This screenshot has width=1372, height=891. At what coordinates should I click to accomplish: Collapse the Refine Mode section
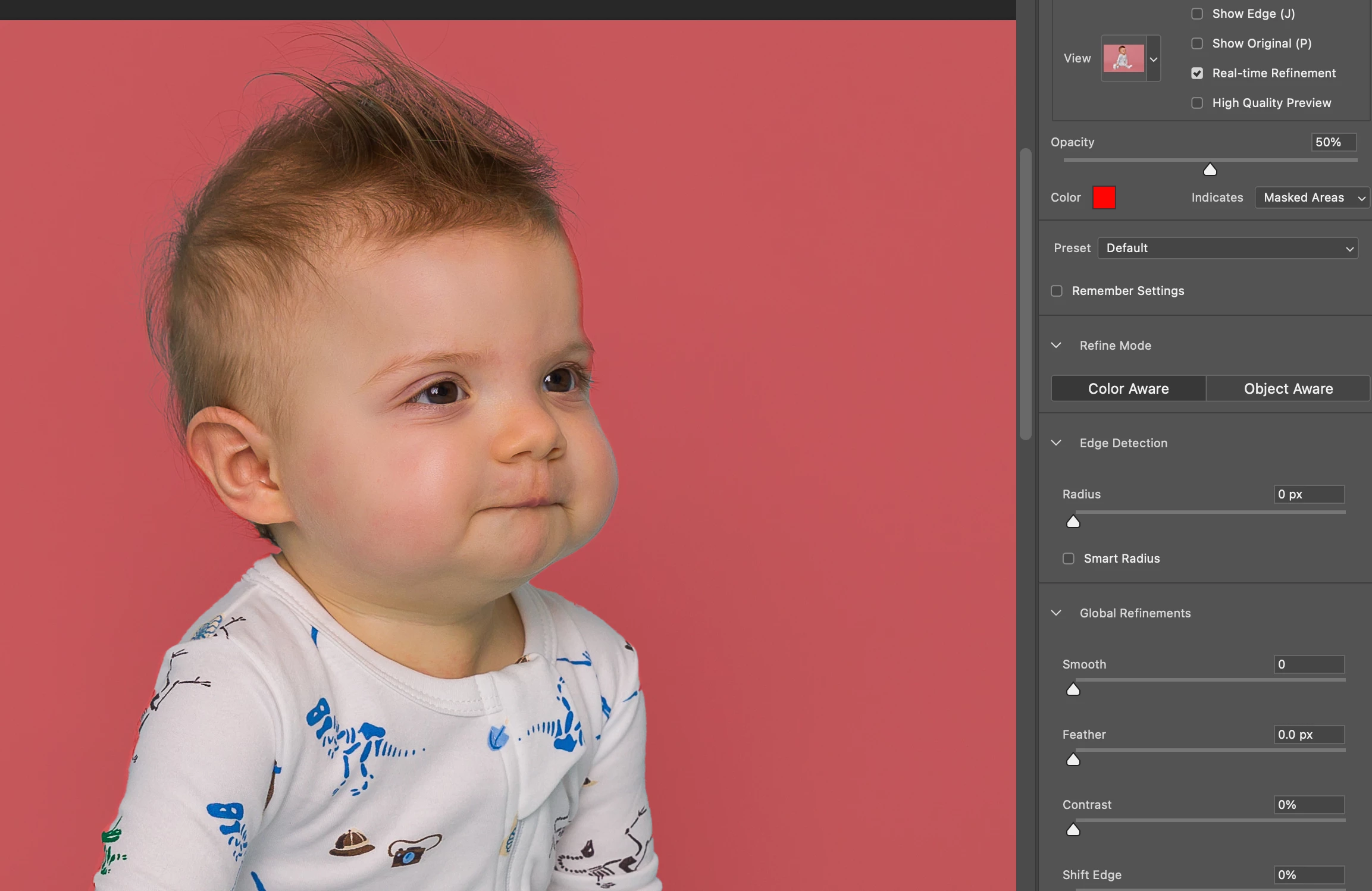[1056, 346]
